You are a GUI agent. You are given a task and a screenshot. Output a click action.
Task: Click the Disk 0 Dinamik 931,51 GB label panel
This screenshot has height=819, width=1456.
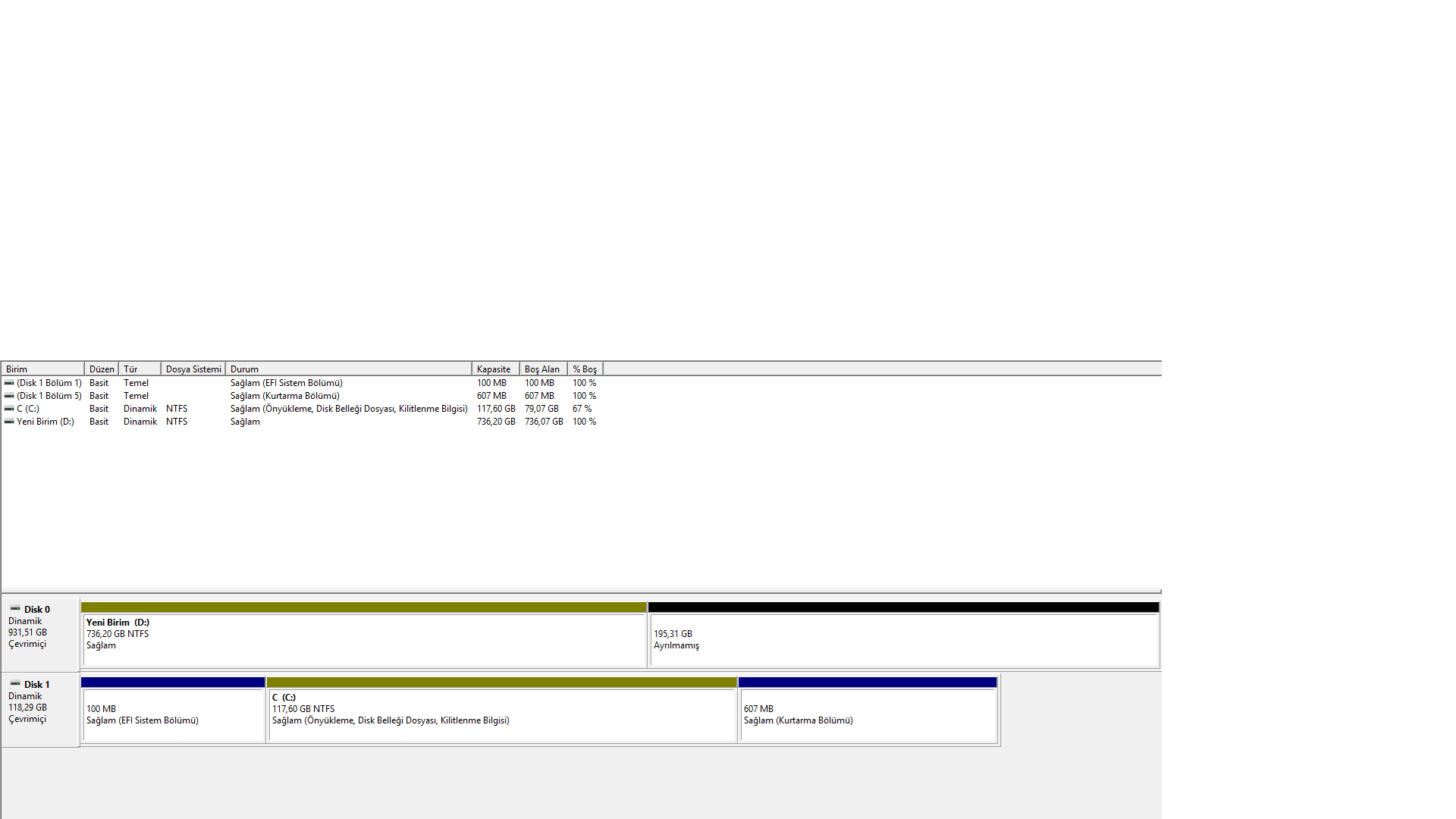point(39,633)
